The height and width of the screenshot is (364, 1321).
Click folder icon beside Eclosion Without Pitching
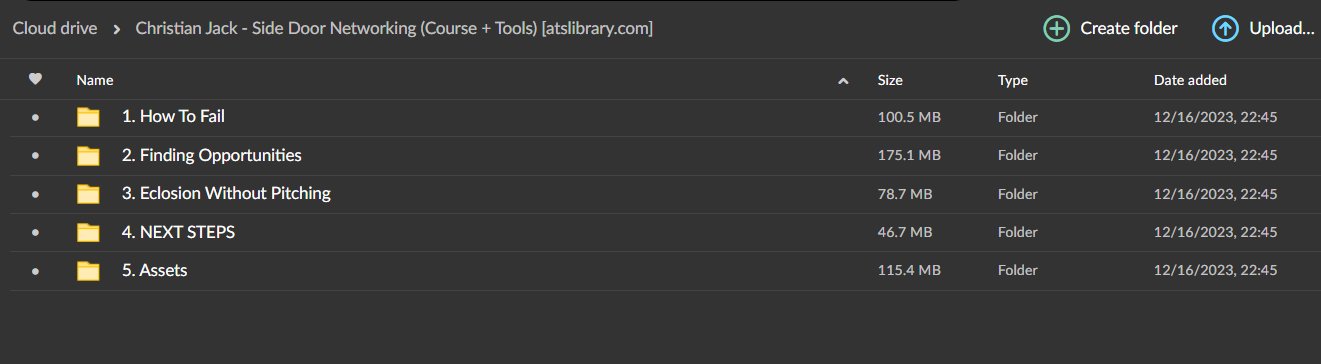89,194
